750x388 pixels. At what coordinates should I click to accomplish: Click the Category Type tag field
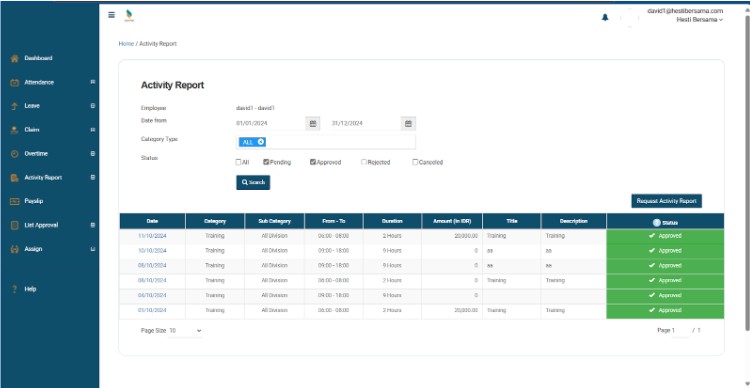click(x=326, y=142)
